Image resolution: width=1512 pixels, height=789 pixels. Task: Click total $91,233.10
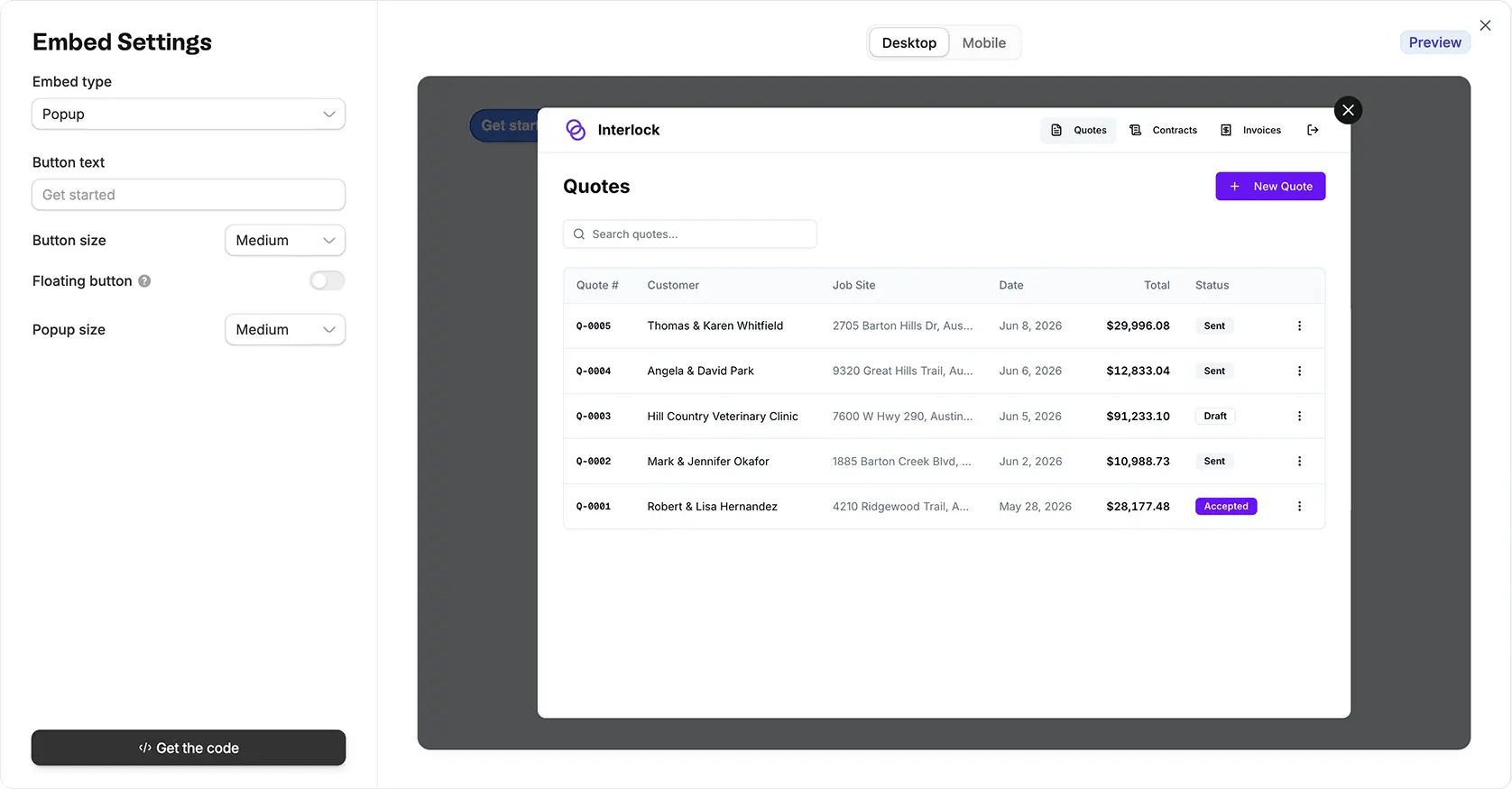(1138, 416)
